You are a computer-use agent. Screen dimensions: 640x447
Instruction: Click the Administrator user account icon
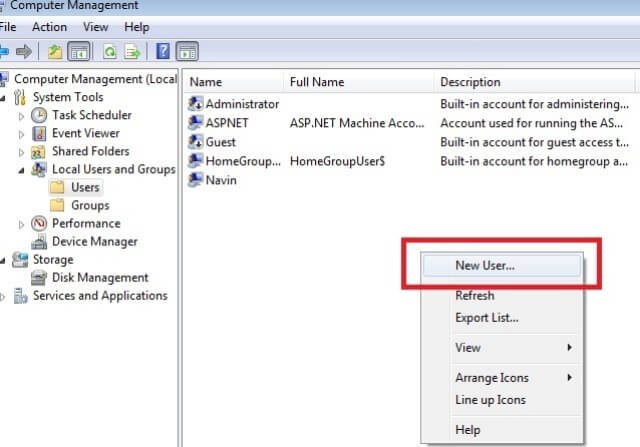coord(195,104)
